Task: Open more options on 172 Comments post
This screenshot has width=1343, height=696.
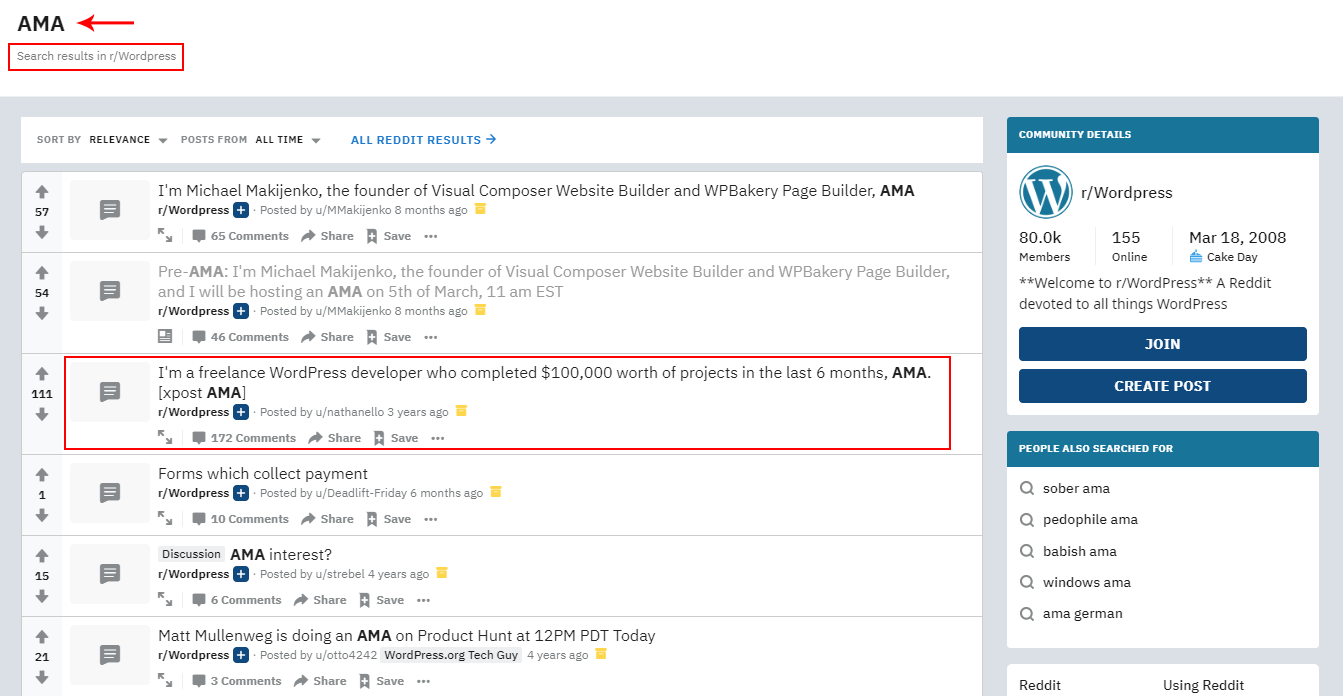Action: coord(438,438)
